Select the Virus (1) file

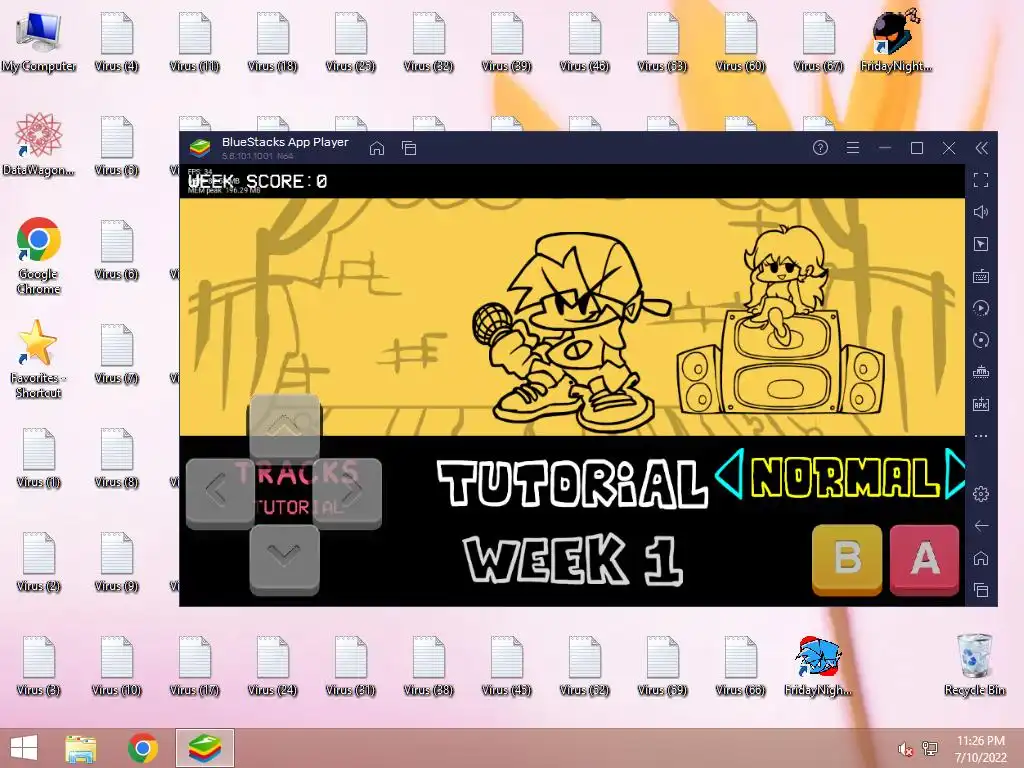[39, 458]
